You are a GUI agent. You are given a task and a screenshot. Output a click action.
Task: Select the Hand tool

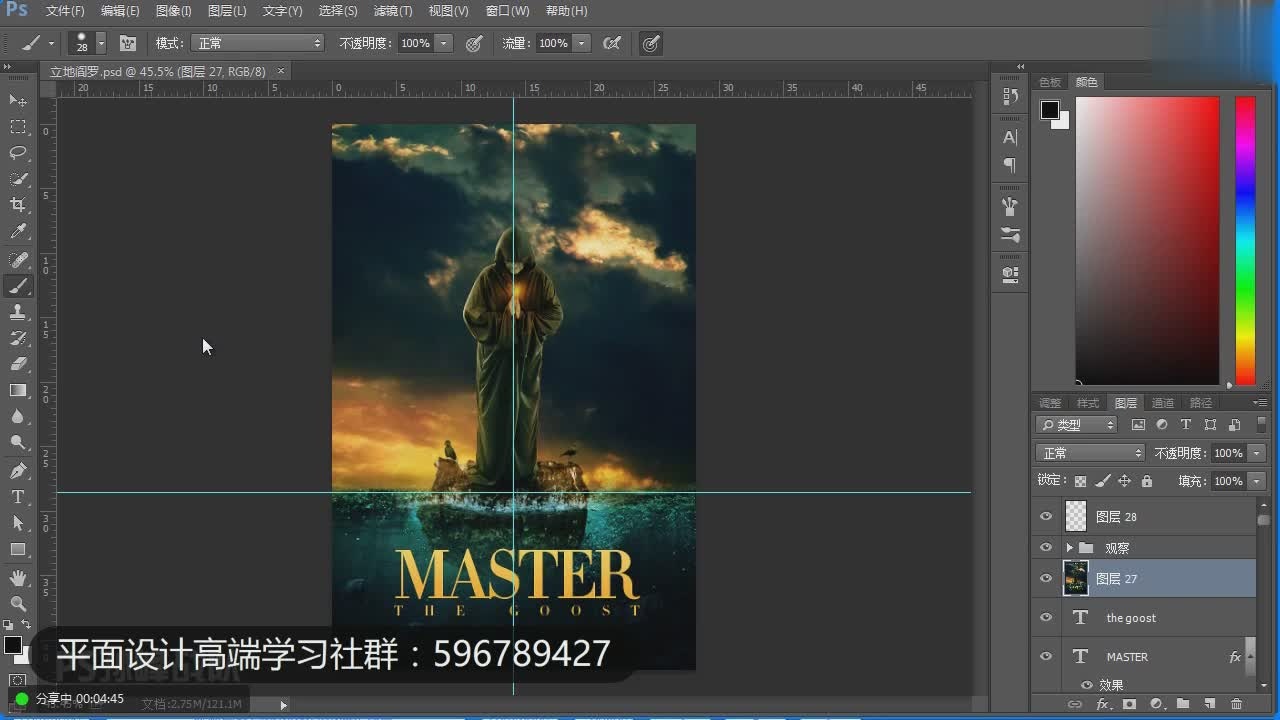[18, 578]
